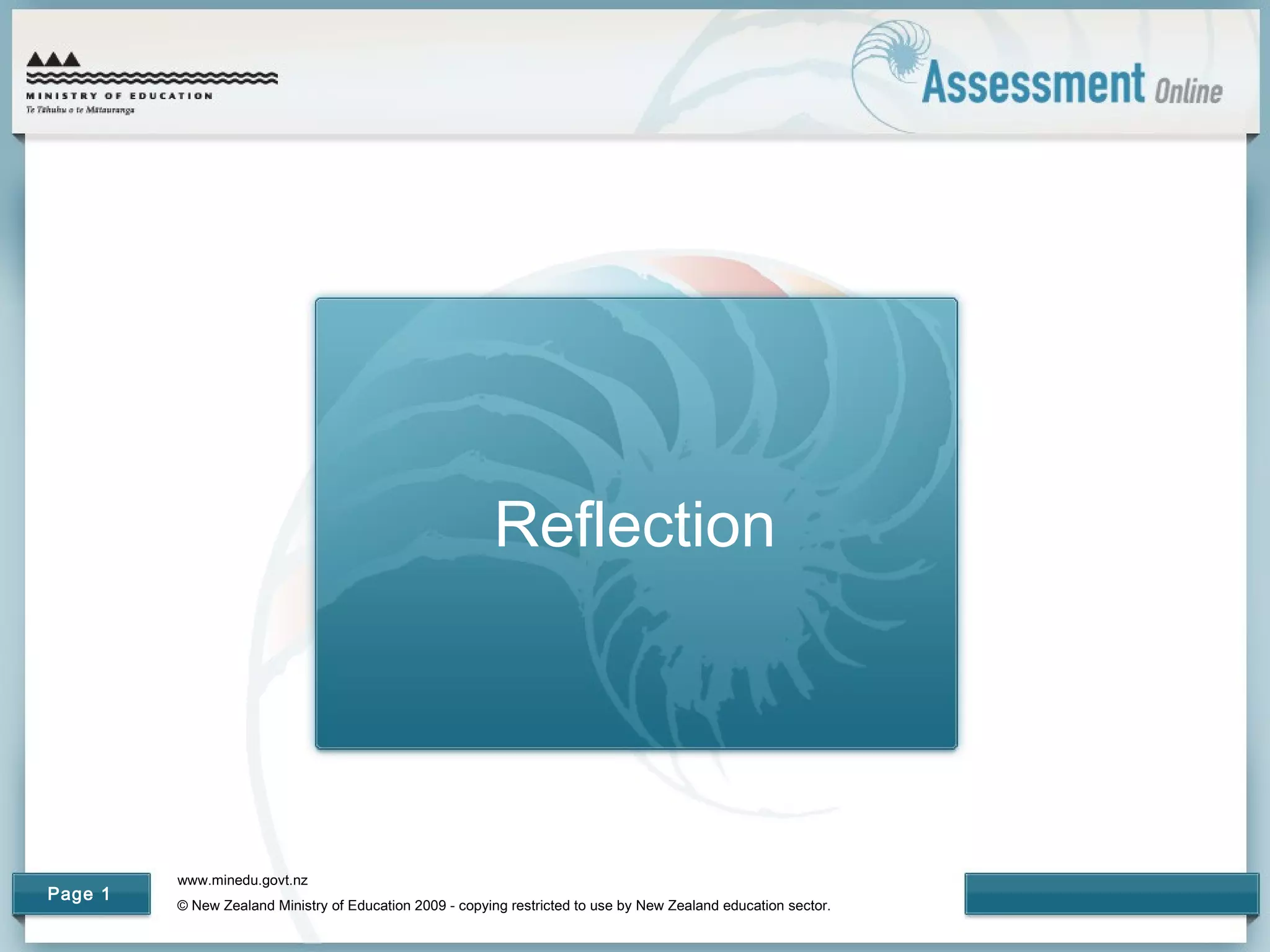1270x952 pixels.
Task: Click the wavy lines under the Ministry triangles
Action: click(x=152, y=78)
